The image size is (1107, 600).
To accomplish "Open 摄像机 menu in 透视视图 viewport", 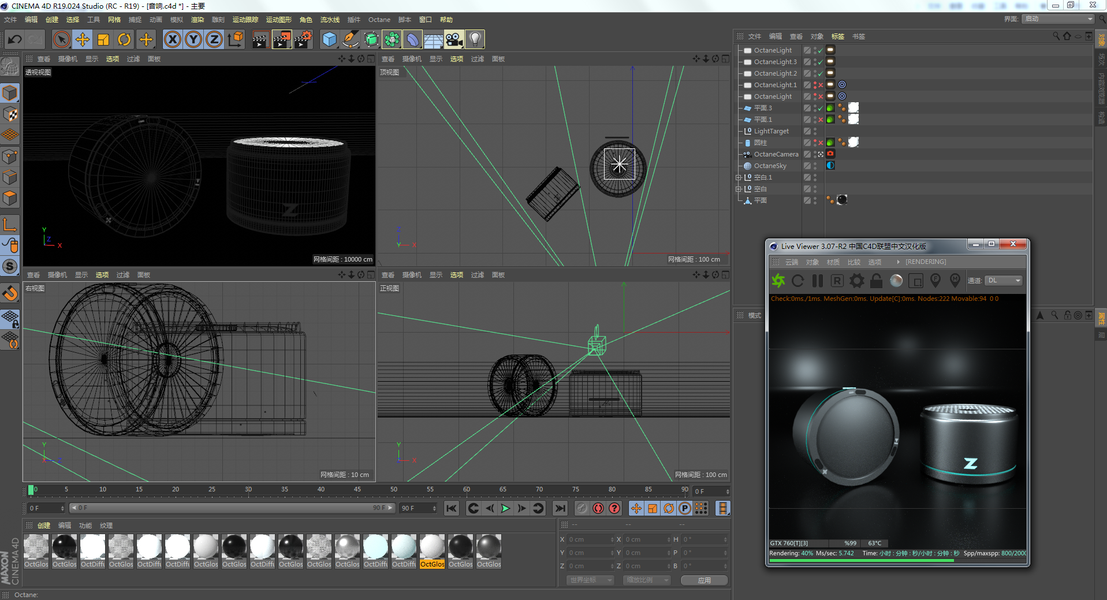I will (67, 59).
